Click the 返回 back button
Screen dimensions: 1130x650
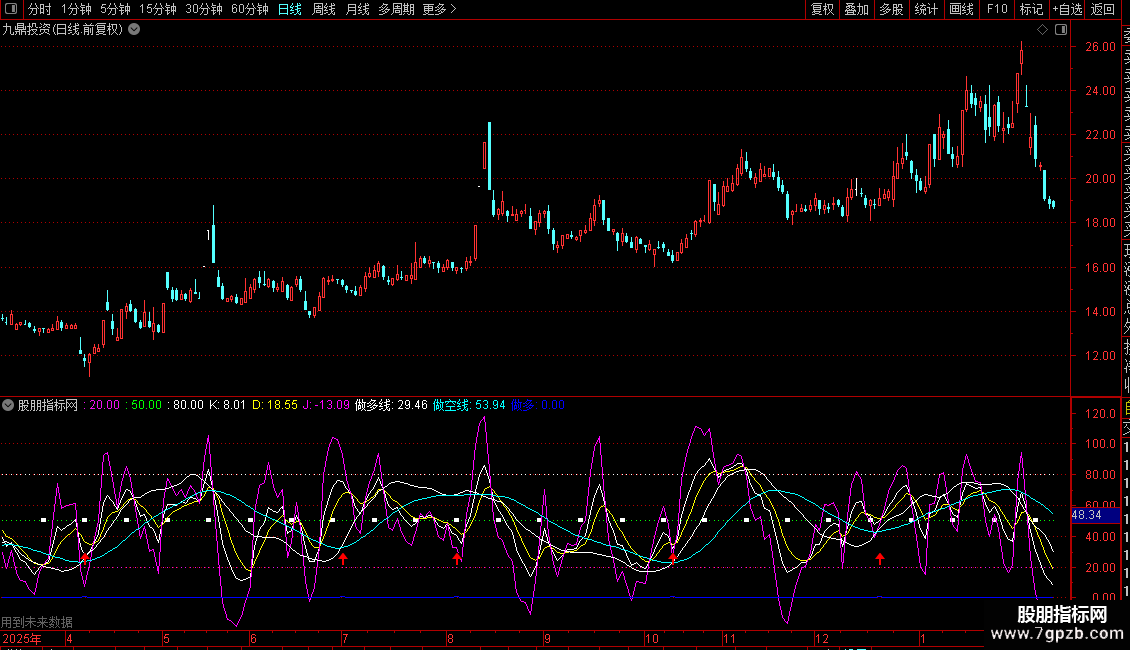[x=1103, y=9]
